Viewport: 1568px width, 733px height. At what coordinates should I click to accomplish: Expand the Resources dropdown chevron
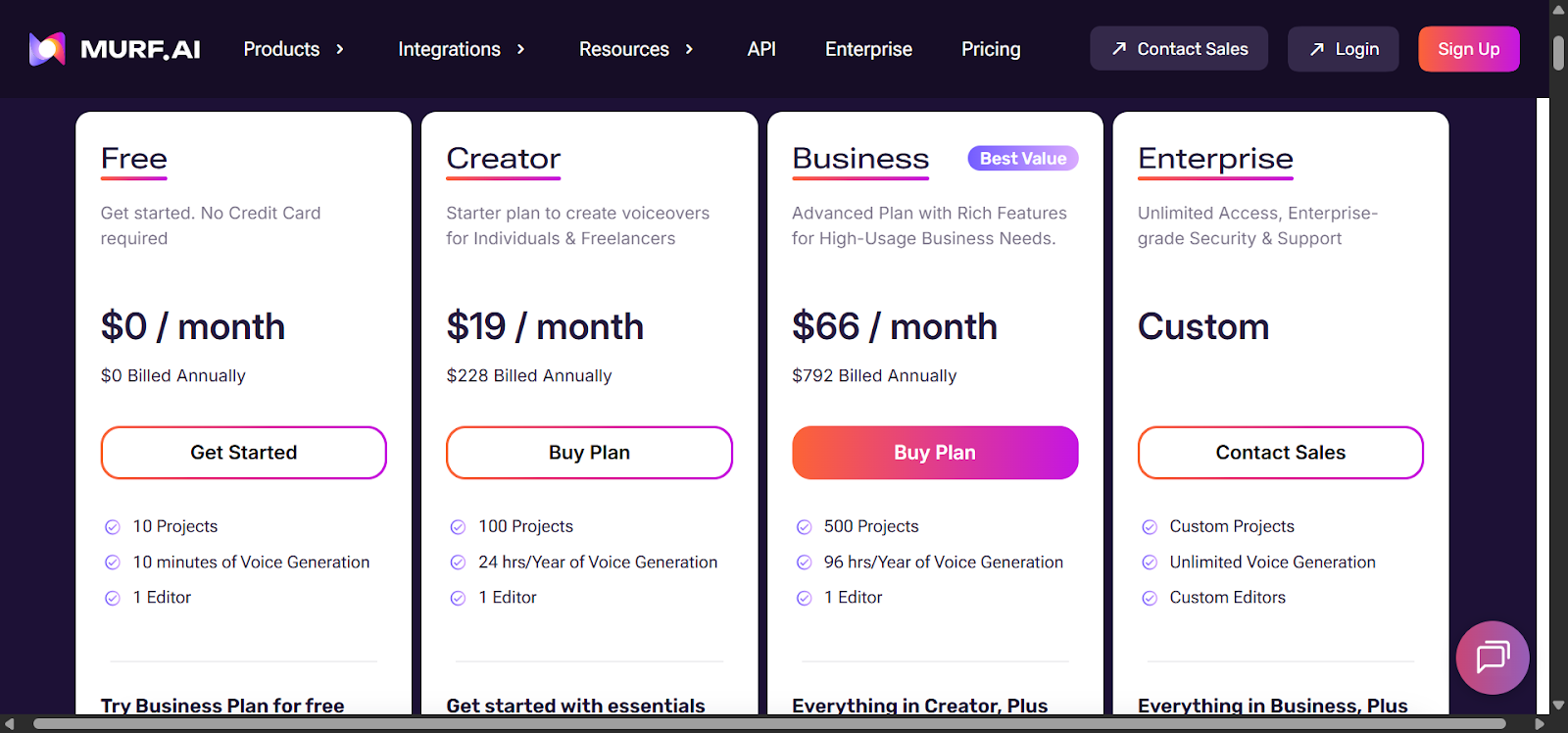pyautogui.click(x=689, y=49)
